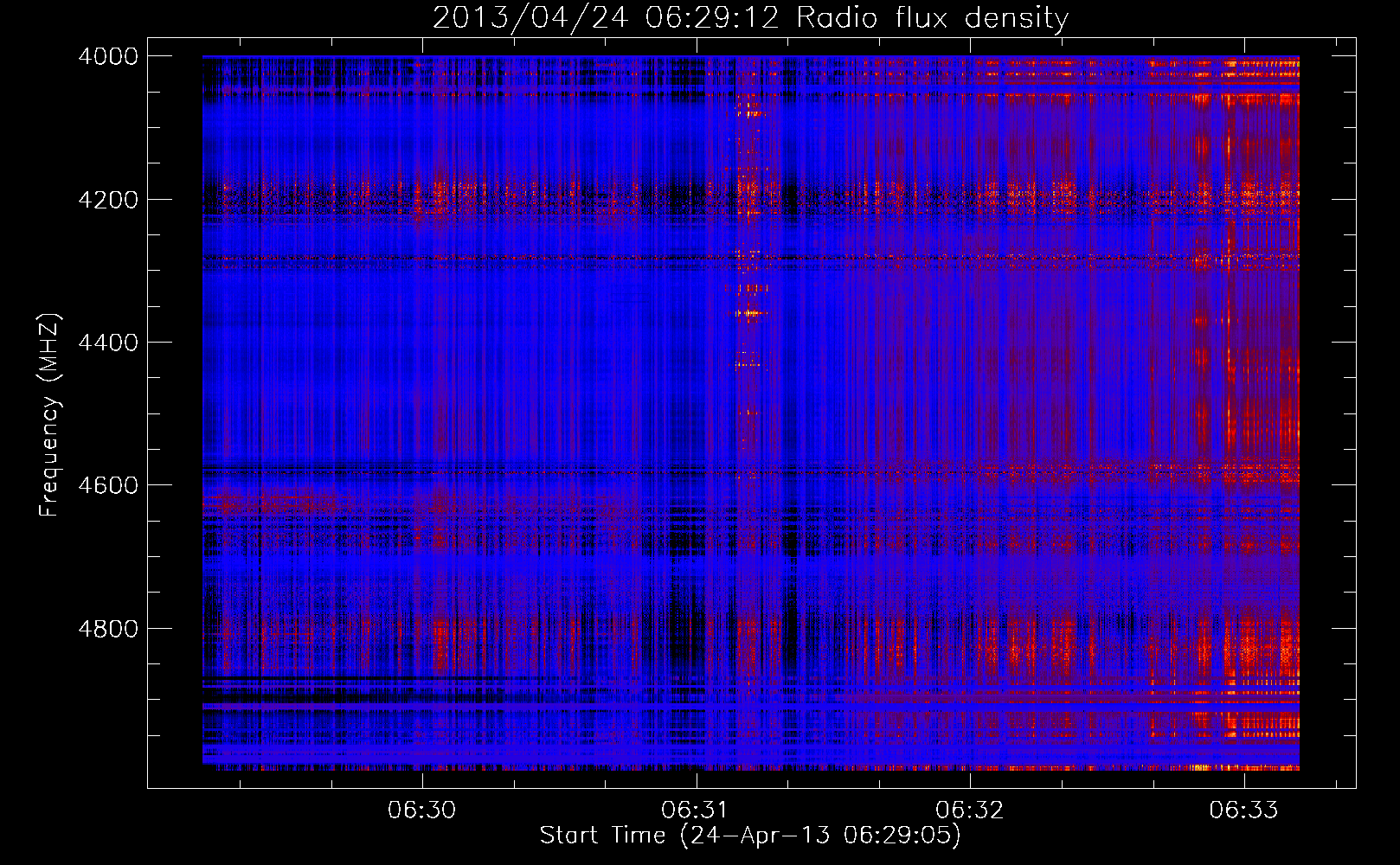Click the Start Time axis caption
1400x865 pixels.
click(750, 836)
